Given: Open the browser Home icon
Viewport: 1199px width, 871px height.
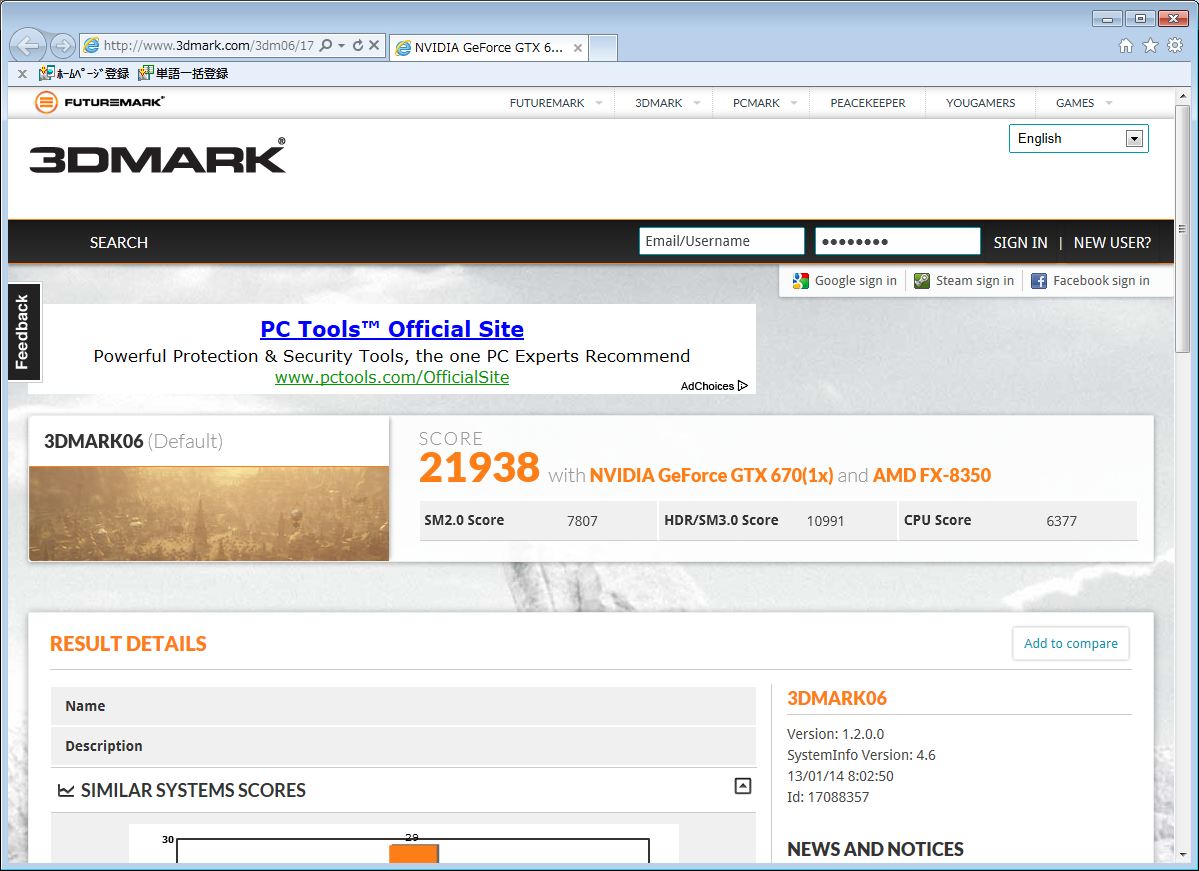Looking at the screenshot, I should coord(1126,45).
